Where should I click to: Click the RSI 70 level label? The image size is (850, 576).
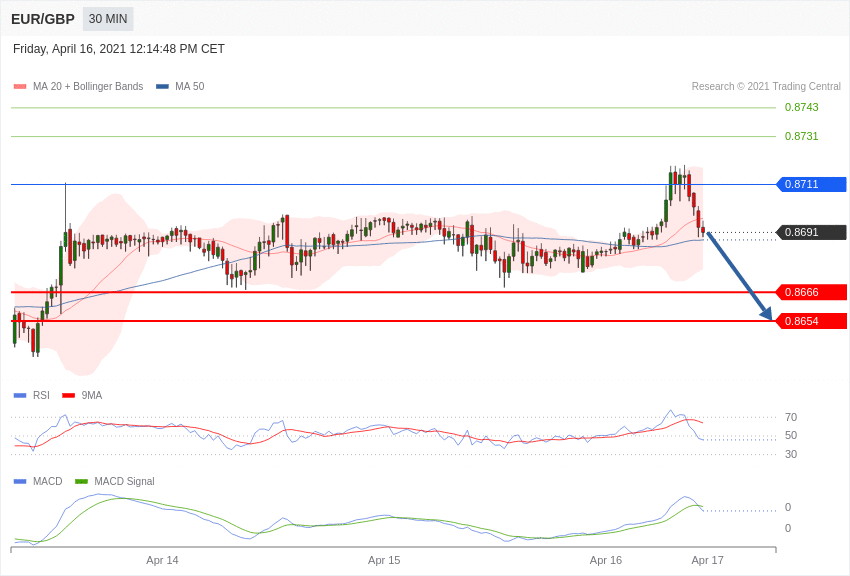[791, 417]
